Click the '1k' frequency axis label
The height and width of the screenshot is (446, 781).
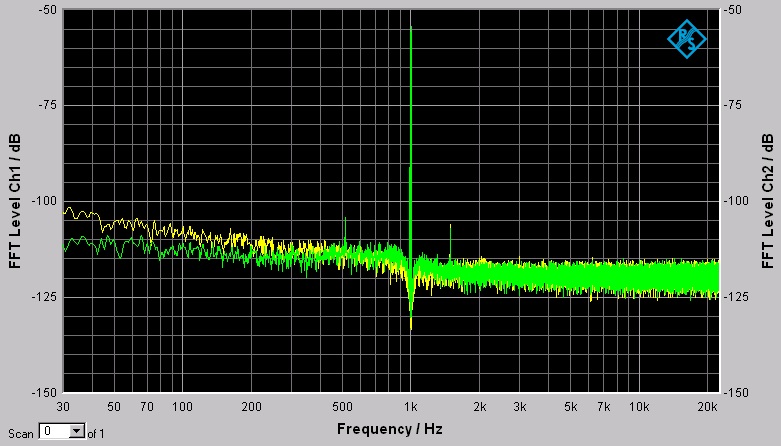click(411, 407)
